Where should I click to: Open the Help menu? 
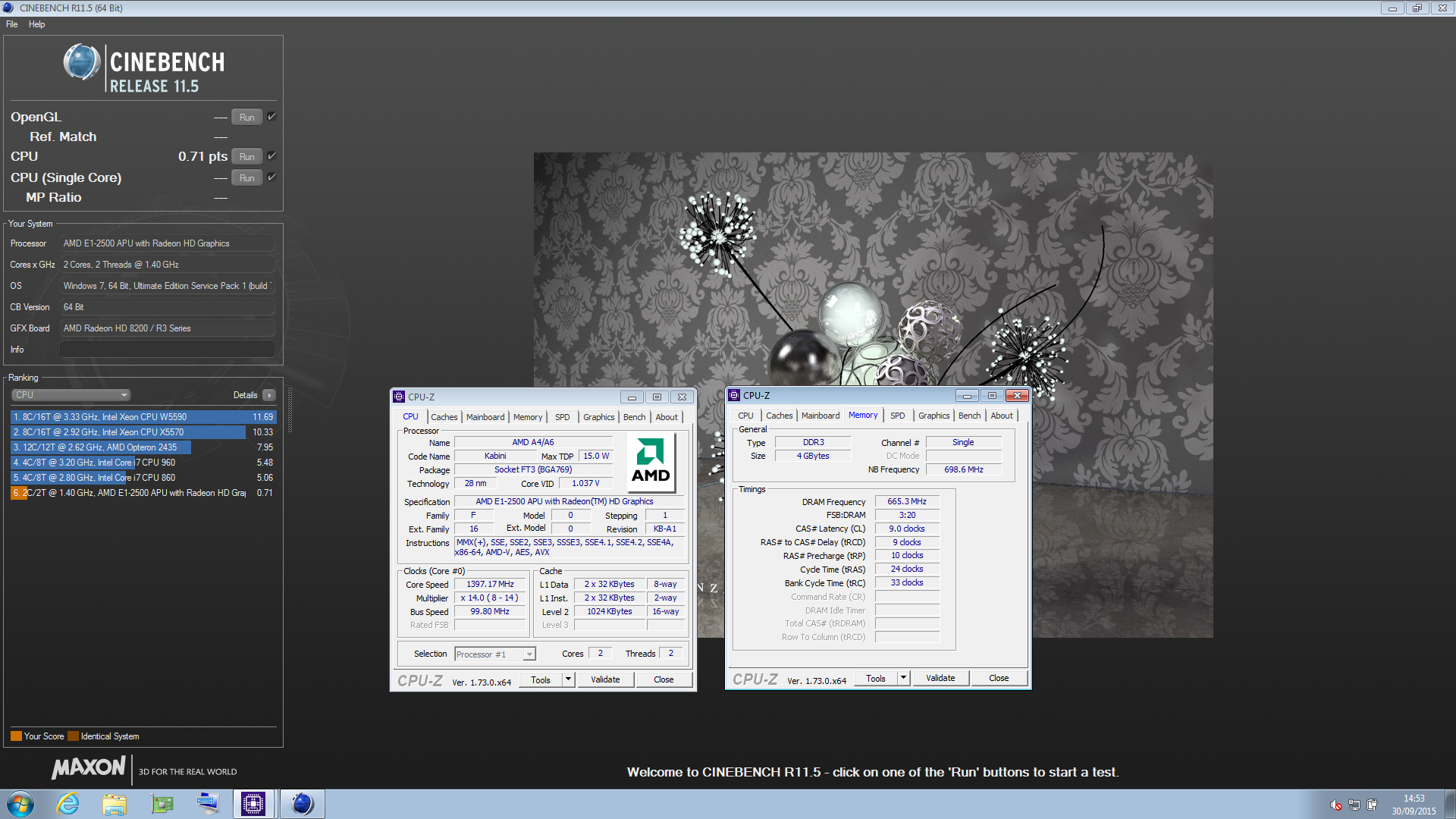click(36, 24)
